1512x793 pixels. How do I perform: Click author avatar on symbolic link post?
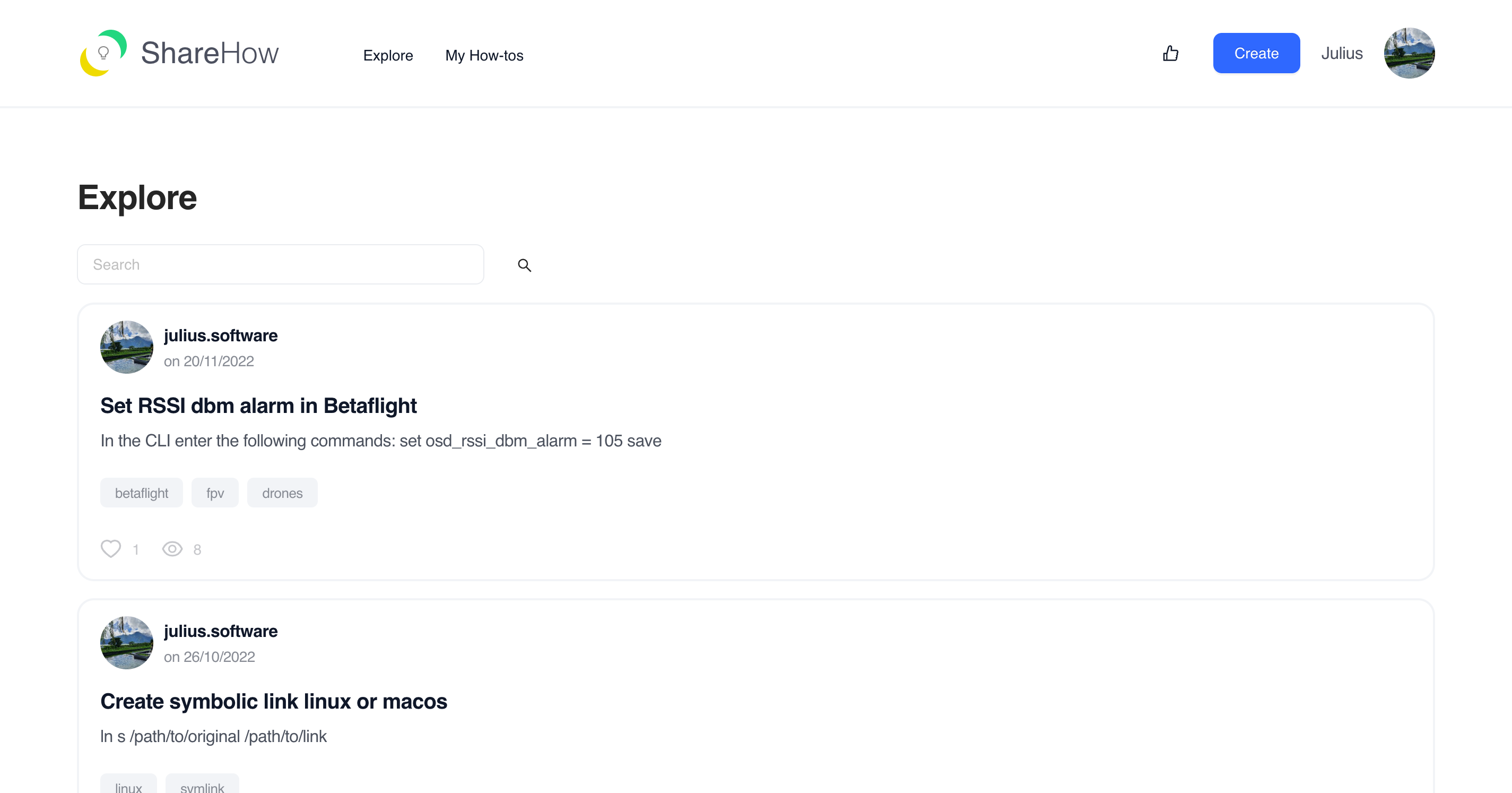tap(127, 643)
